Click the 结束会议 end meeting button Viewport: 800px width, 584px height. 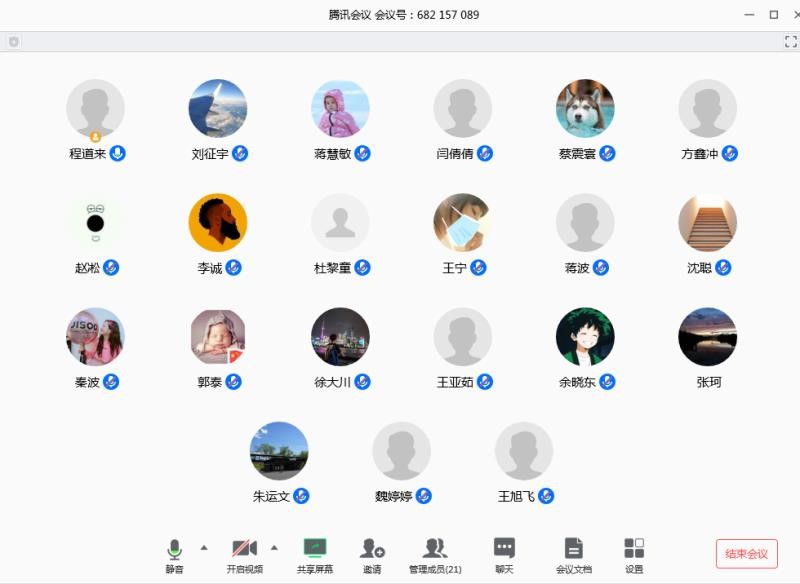pyautogui.click(x=746, y=554)
